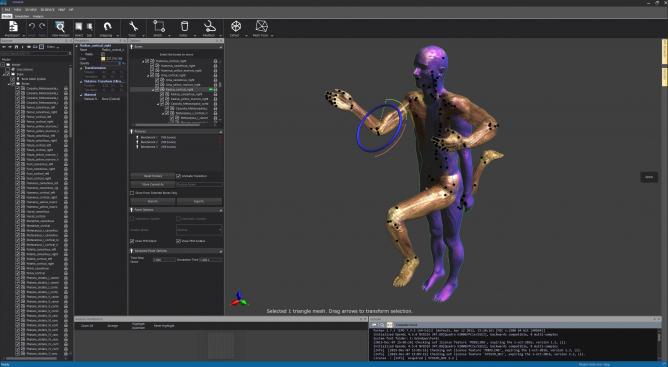Click the Select tool icon in the toolbar
The image size is (668, 367).
pos(79,27)
